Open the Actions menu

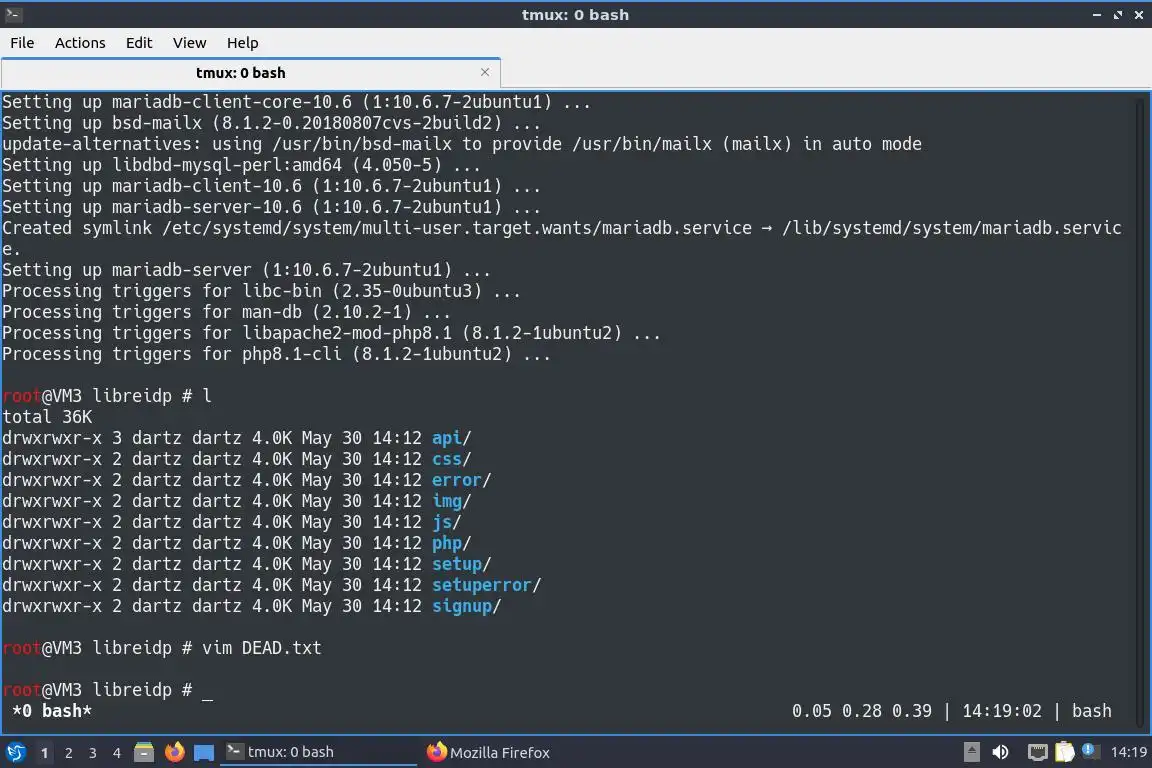pyautogui.click(x=80, y=43)
